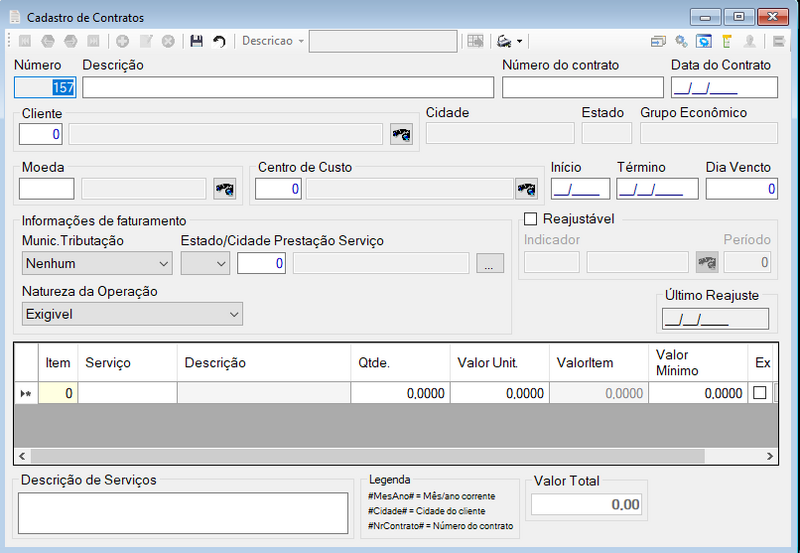Click the last record navigation icon
The image size is (800, 553).
point(93,41)
